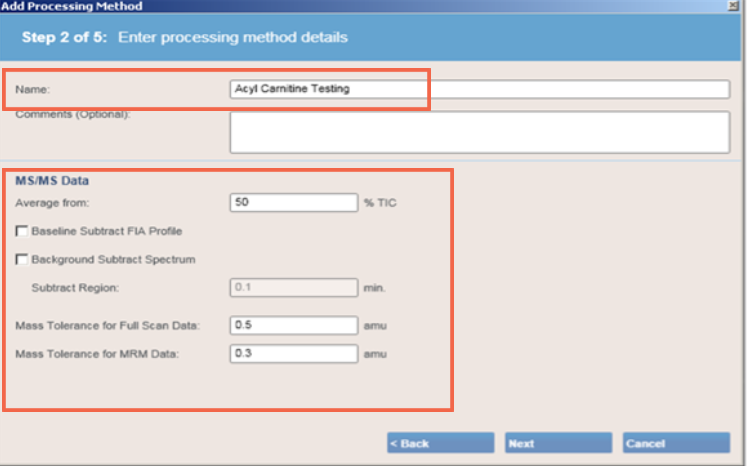748x466 pixels.
Task: Enable the Baseline Subtract FIA Profile checkbox
Action: pos(21,231)
